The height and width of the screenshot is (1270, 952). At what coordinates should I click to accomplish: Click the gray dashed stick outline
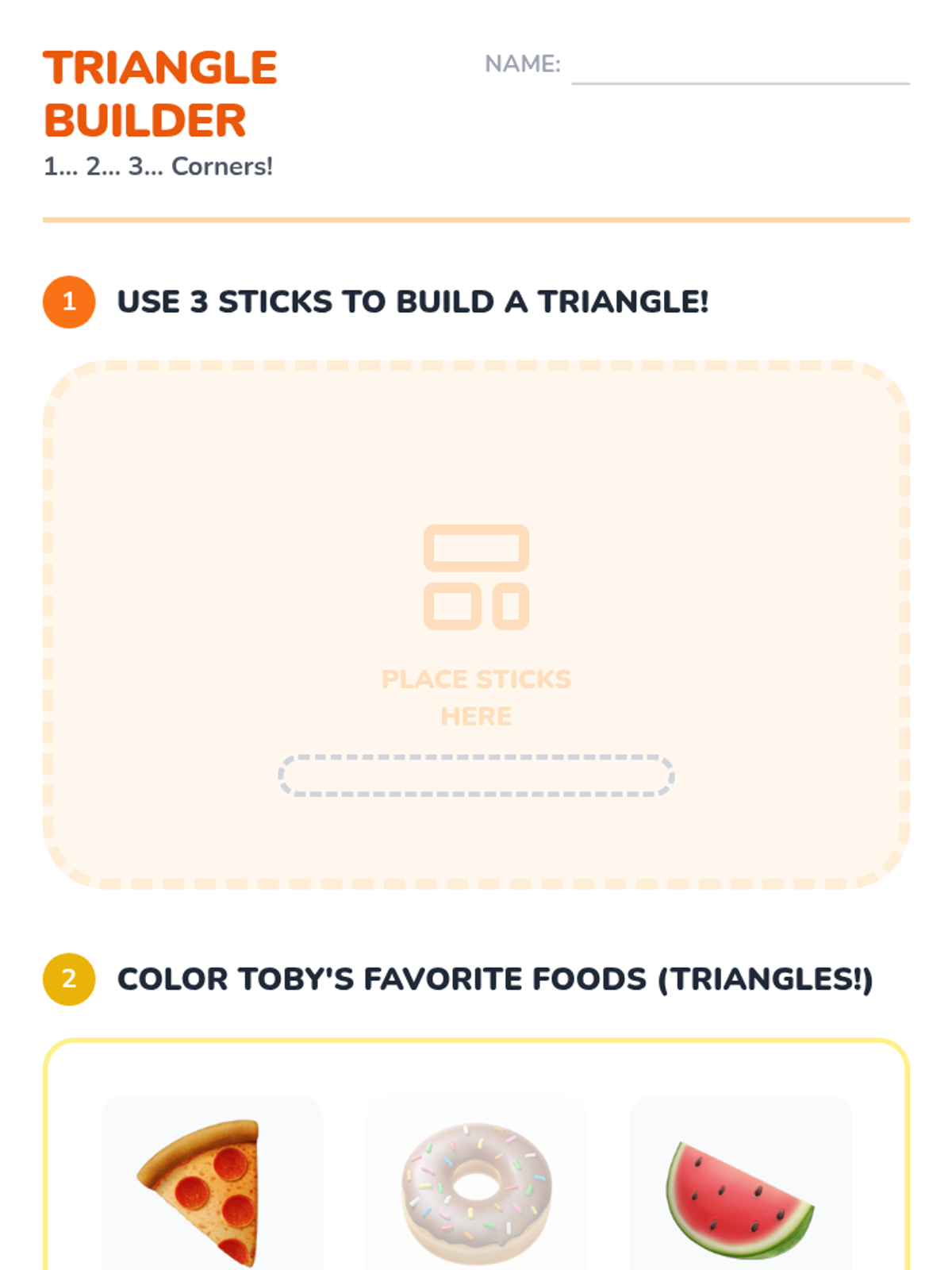(x=476, y=775)
